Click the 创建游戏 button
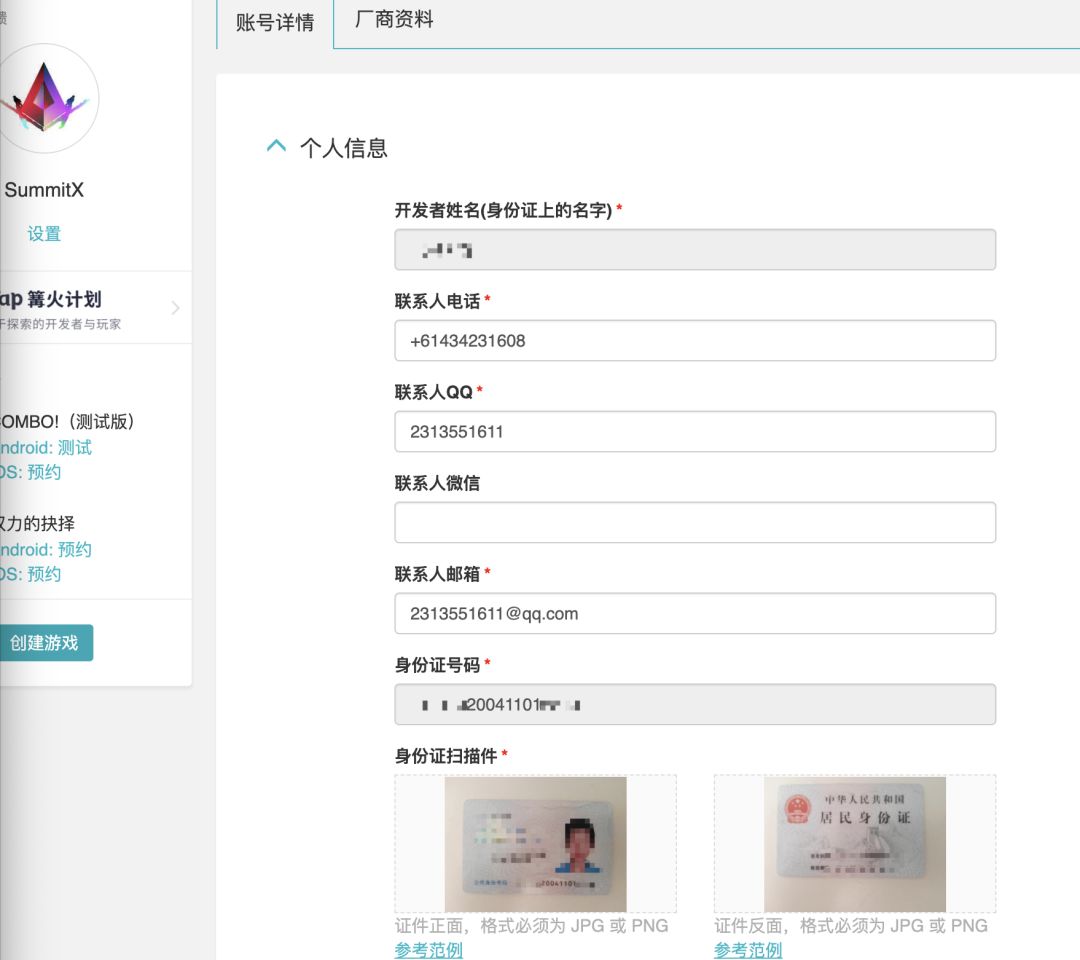The height and width of the screenshot is (960, 1080). 45,643
